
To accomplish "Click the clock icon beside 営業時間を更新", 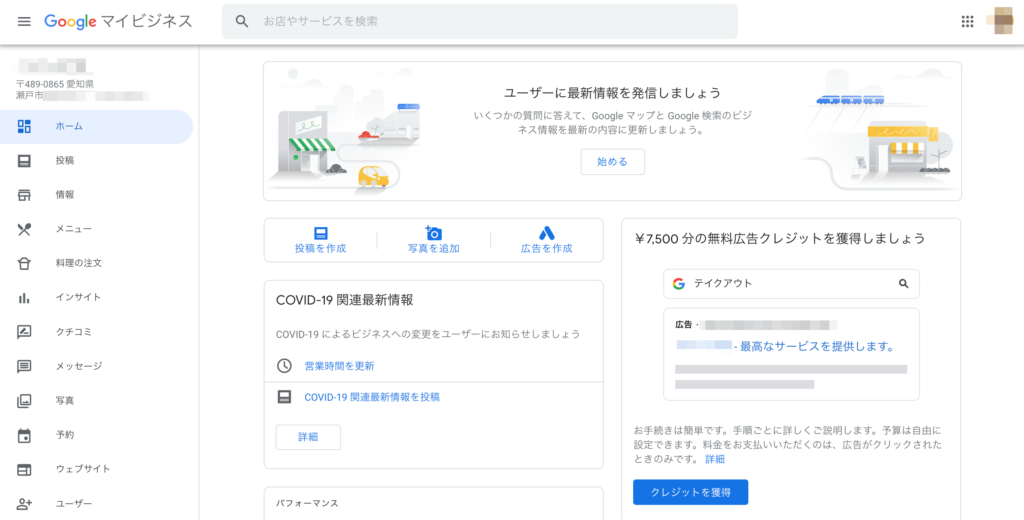I will 284,366.
